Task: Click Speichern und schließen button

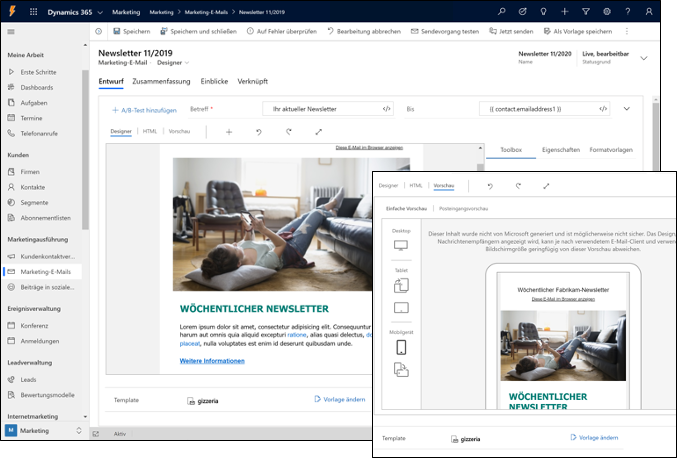Action: (199, 31)
